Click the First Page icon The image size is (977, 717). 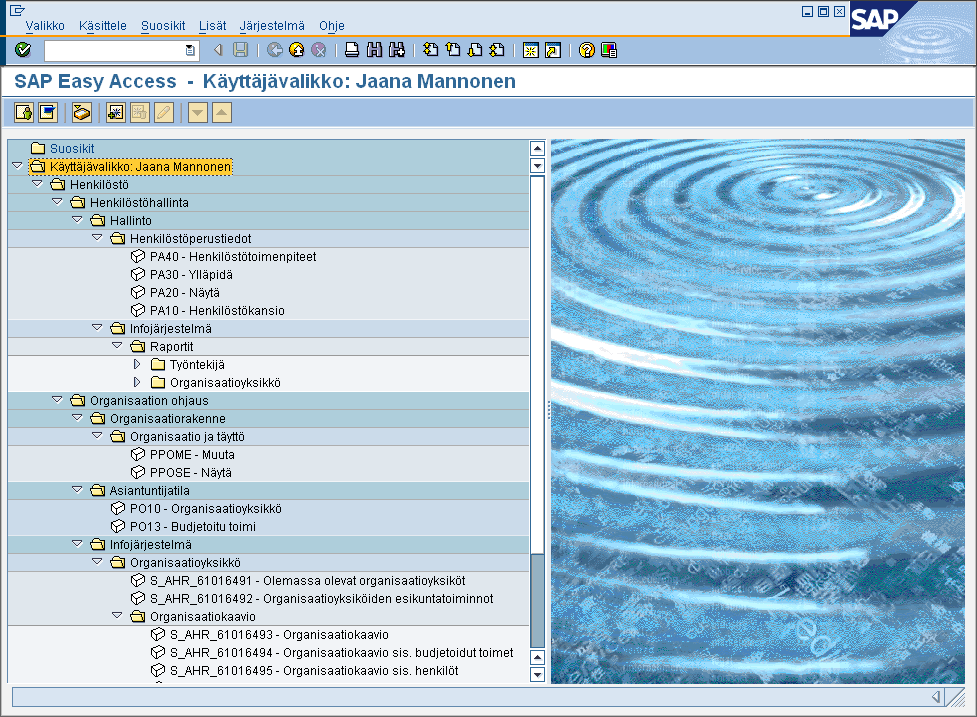coord(431,50)
